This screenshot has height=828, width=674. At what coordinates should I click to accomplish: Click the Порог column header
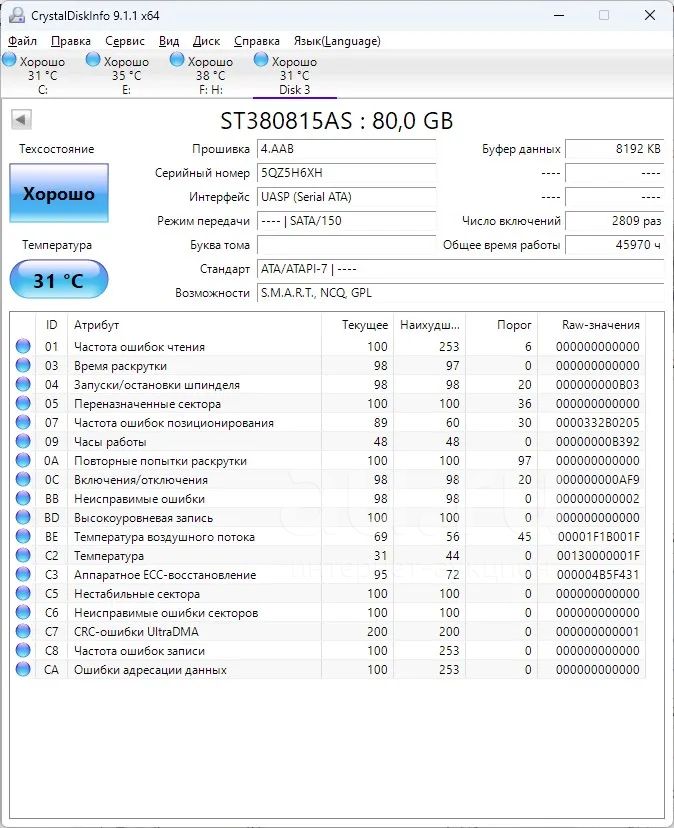coord(501,325)
